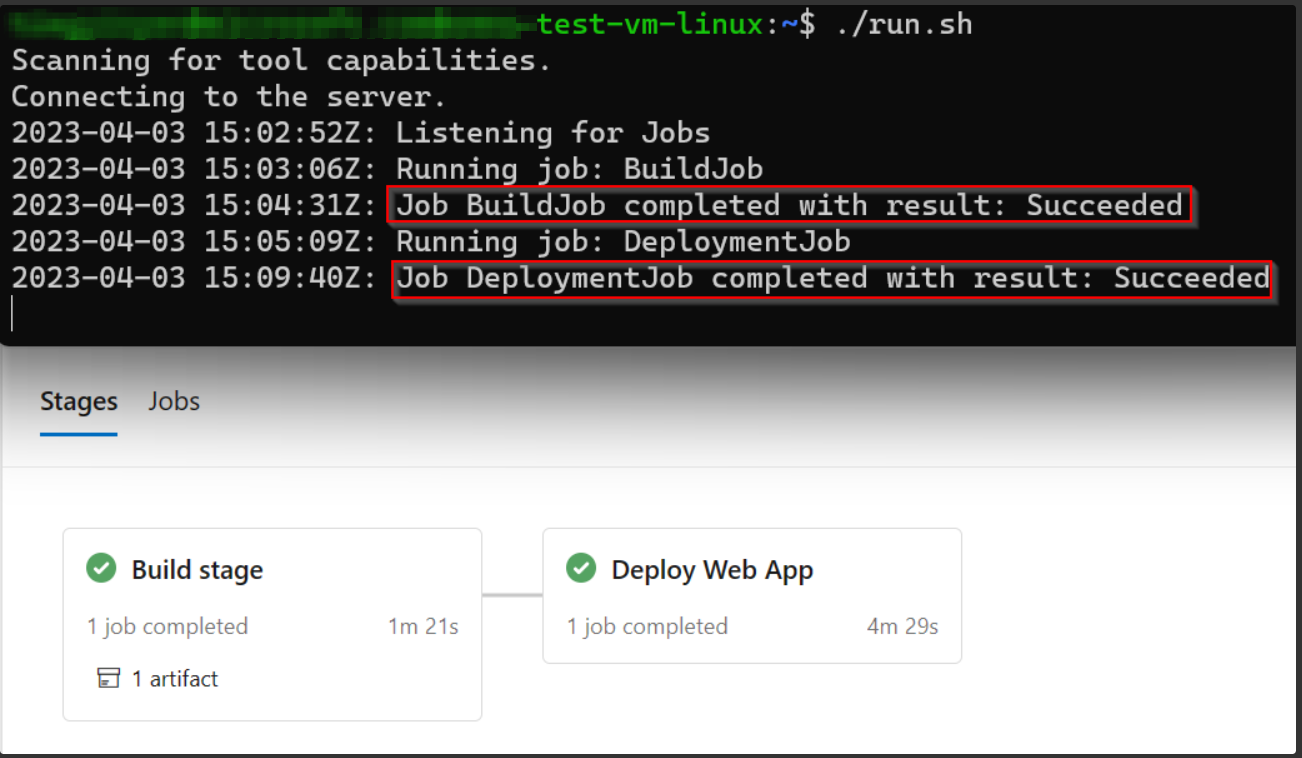Click the green success icon for Build stage
Screen dimensions: 1302x758
click(x=101, y=569)
